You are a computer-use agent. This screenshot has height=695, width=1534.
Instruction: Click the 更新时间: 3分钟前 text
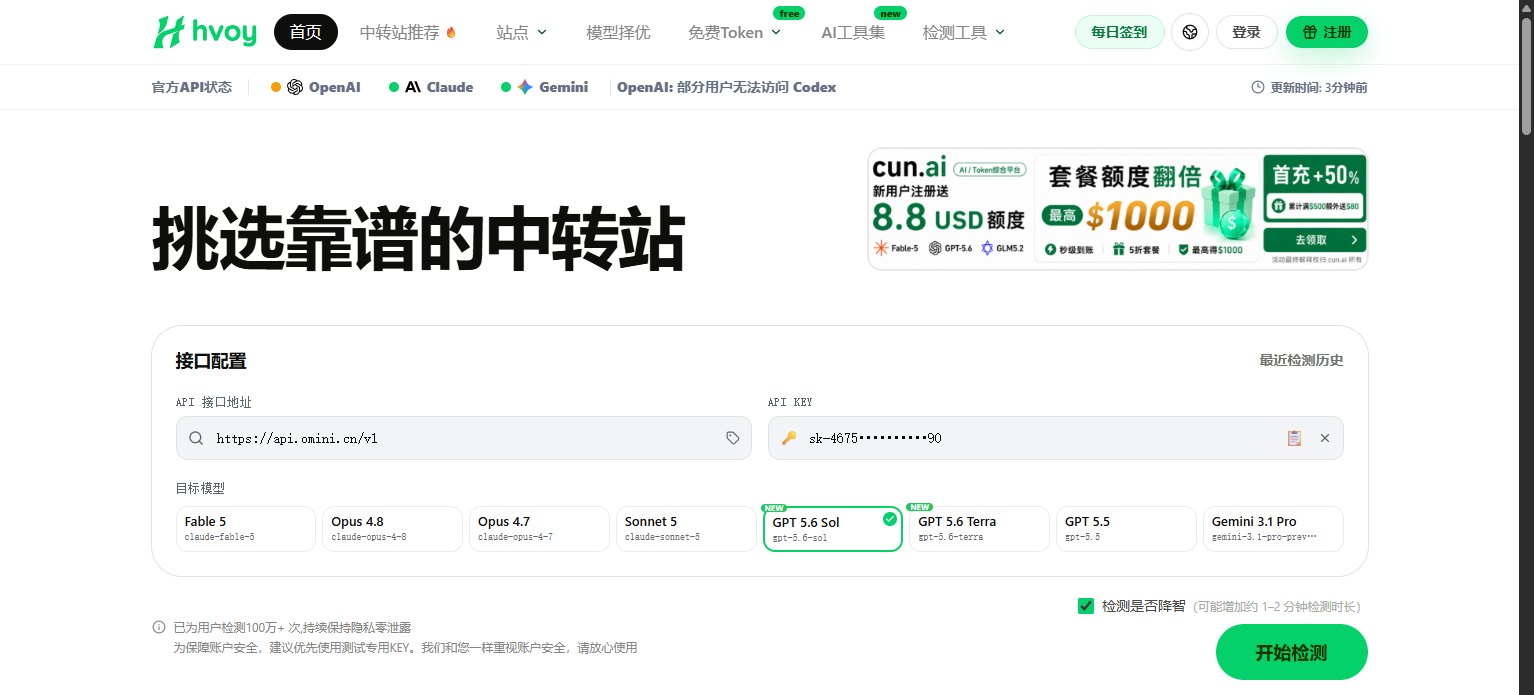[1318, 87]
